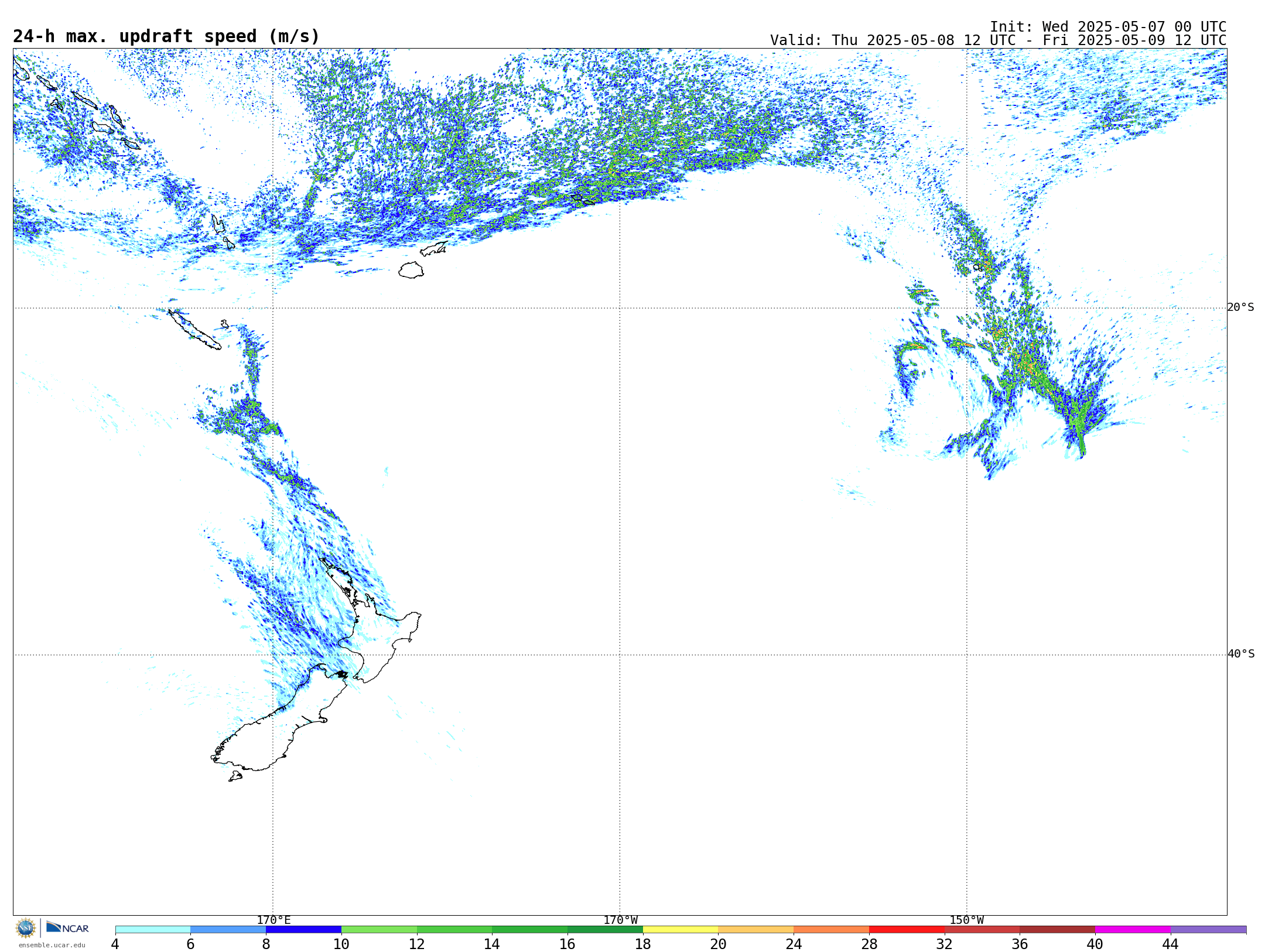Click the colorbar tick label 4
This screenshot has height=952, width=1265.
point(115,944)
